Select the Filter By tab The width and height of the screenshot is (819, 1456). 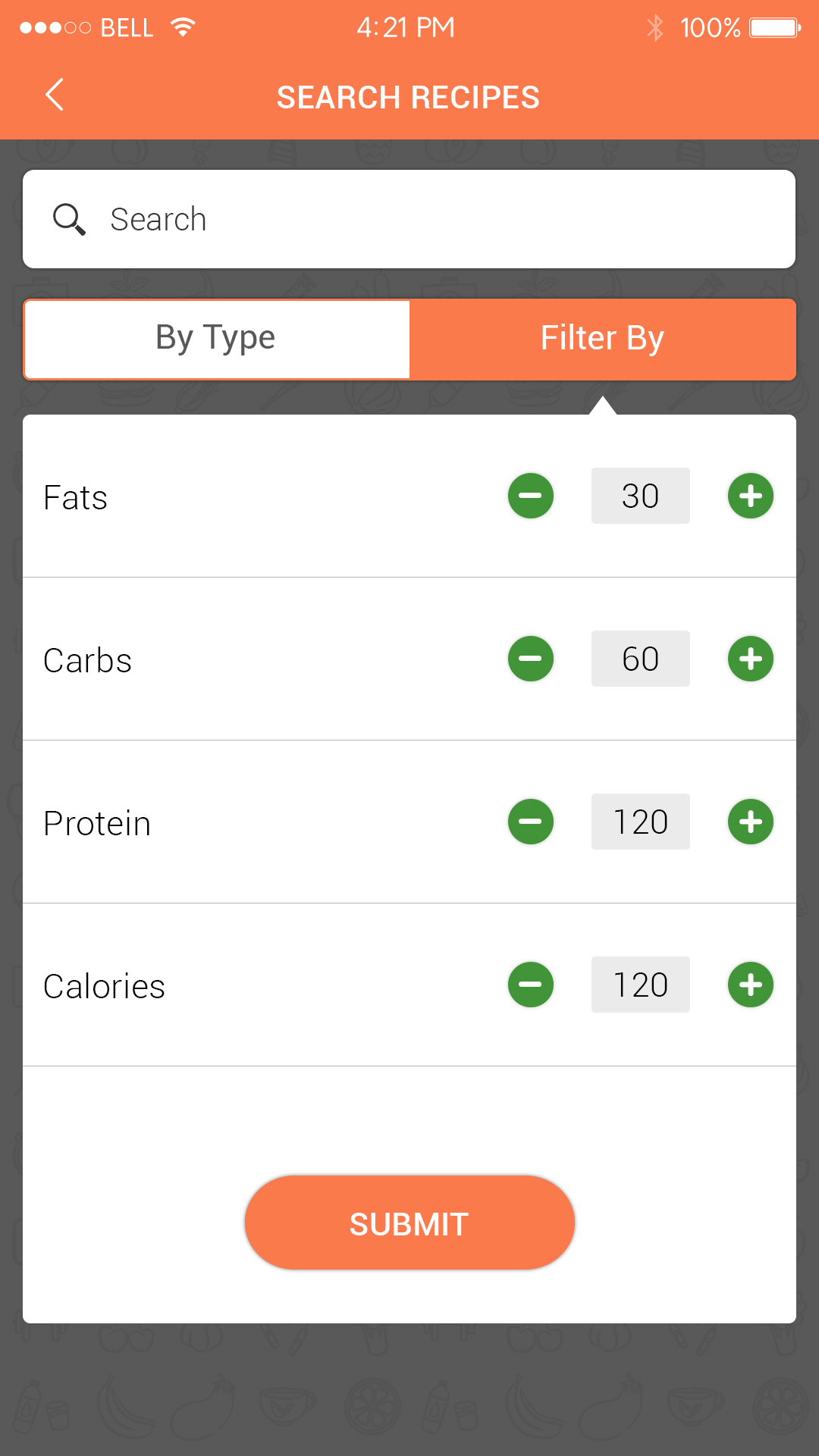click(602, 339)
